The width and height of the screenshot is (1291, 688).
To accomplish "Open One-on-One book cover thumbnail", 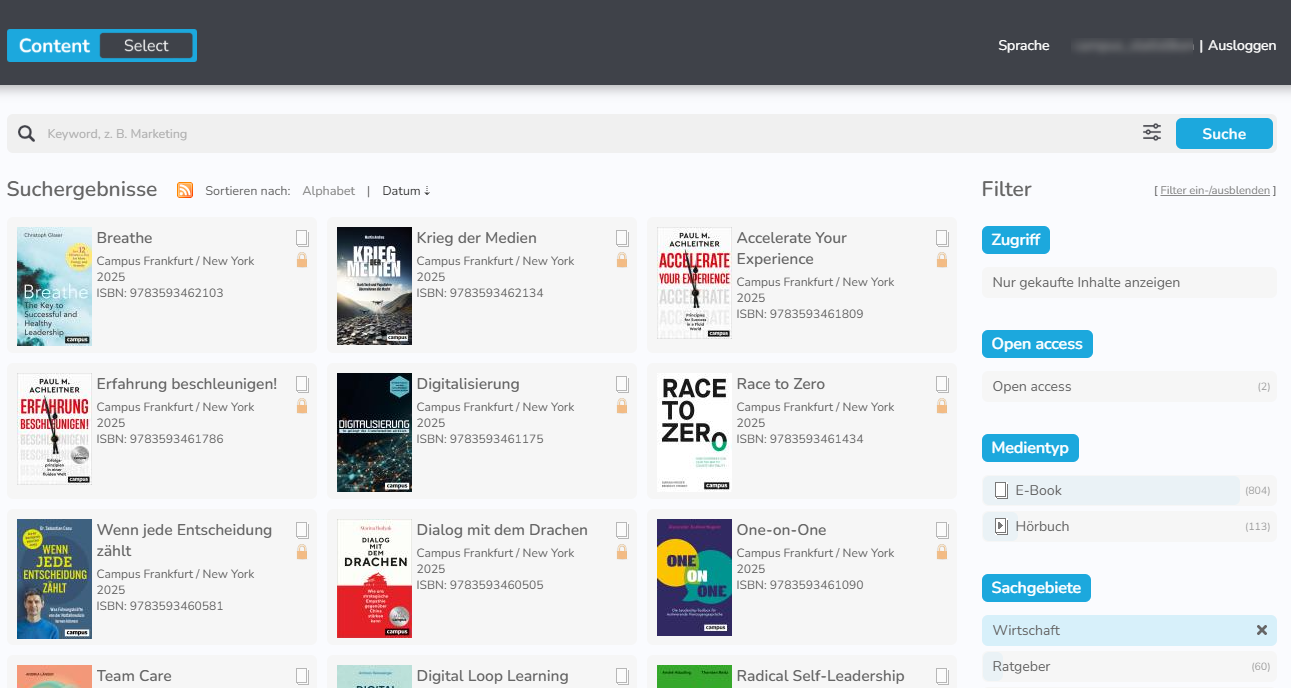I will coord(694,577).
